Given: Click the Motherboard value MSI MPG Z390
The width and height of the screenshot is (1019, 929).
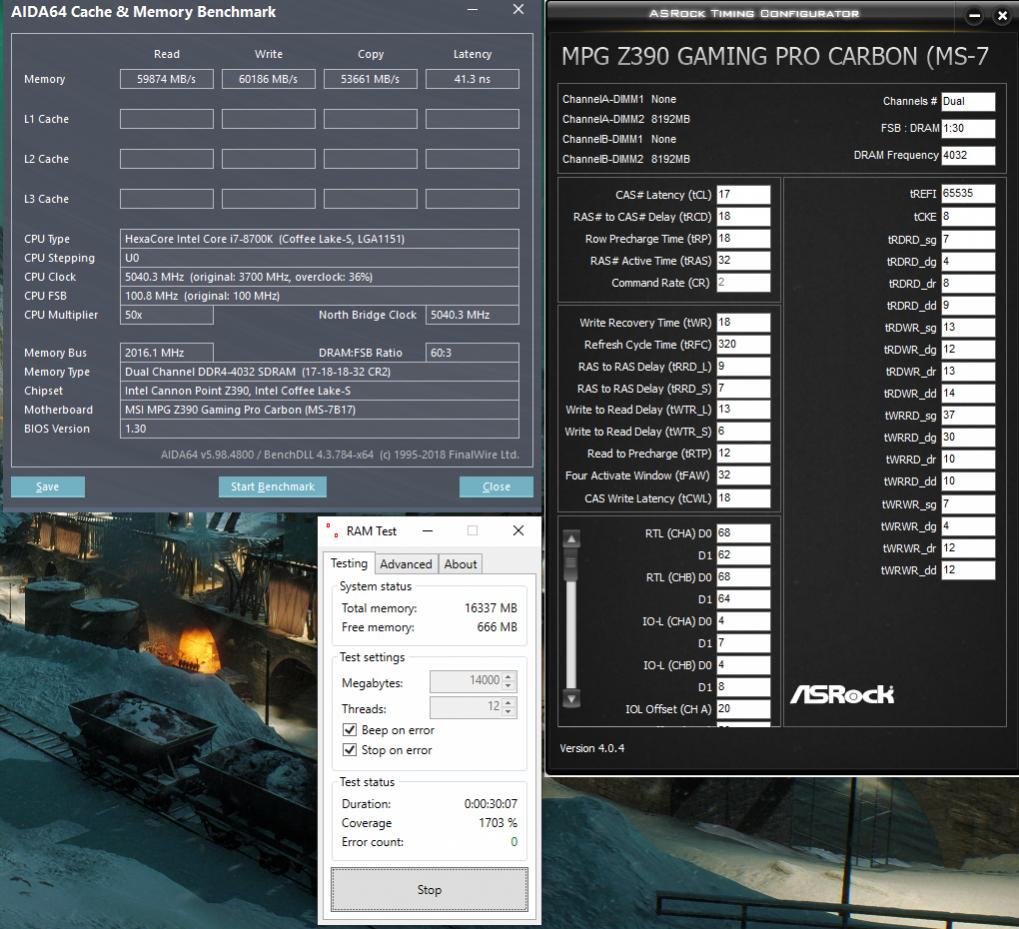Looking at the screenshot, I should coord(319,410).
